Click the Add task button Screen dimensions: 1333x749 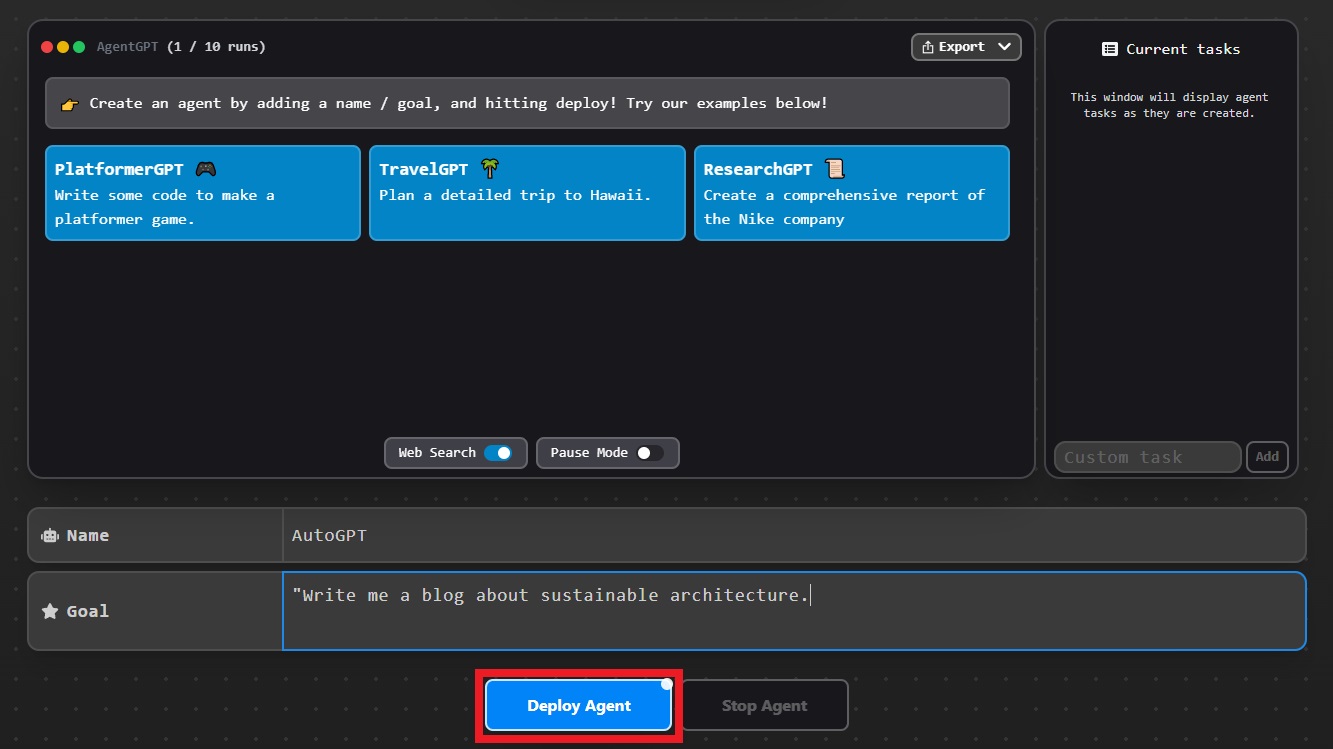(x=1267, y=457)
